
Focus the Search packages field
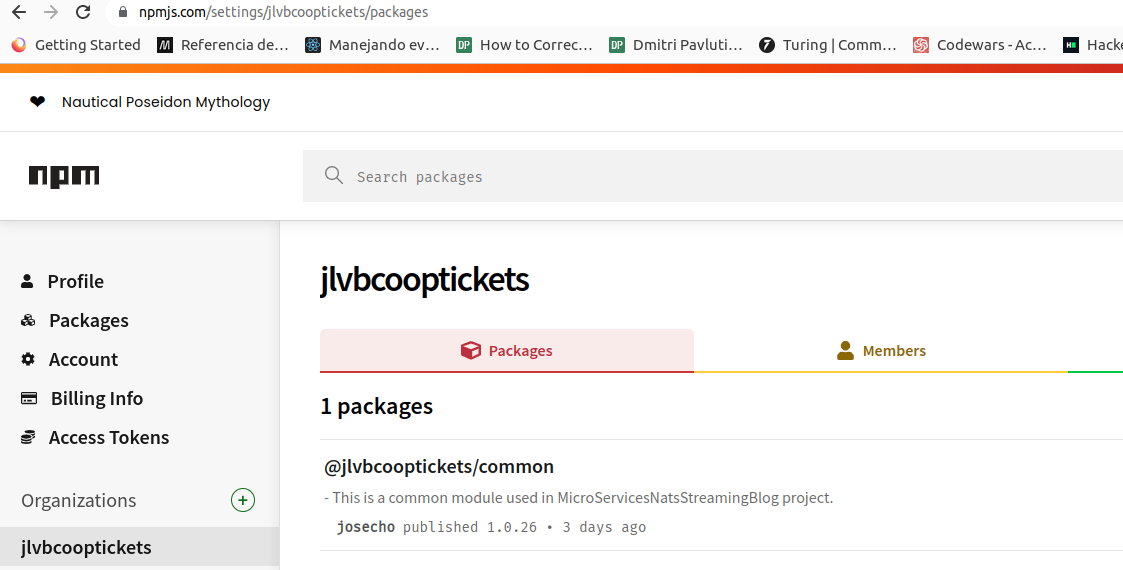tap(713, 176)
